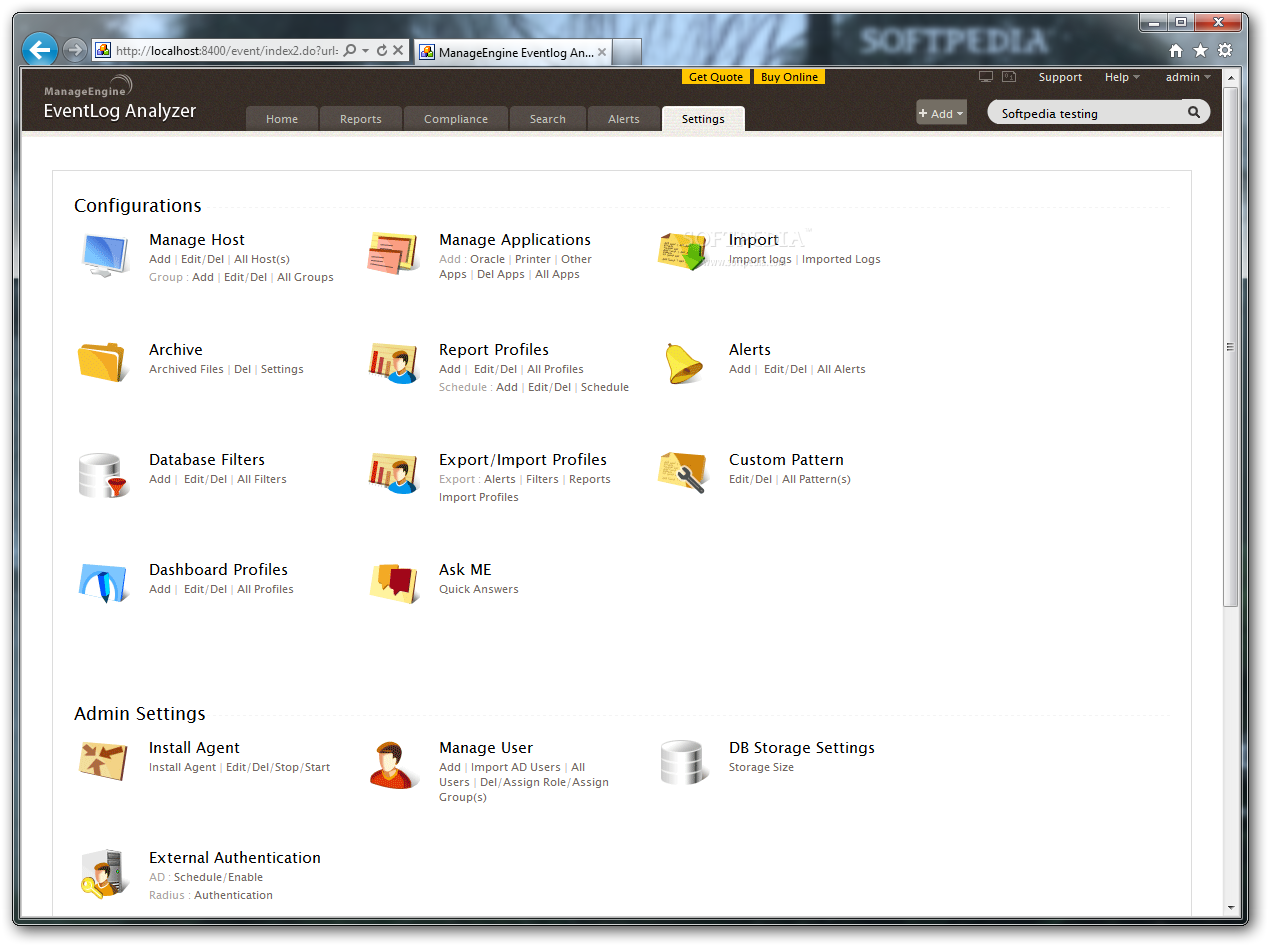Click the browser home icon
The image size is (1269, 946).
(1176, 51)
